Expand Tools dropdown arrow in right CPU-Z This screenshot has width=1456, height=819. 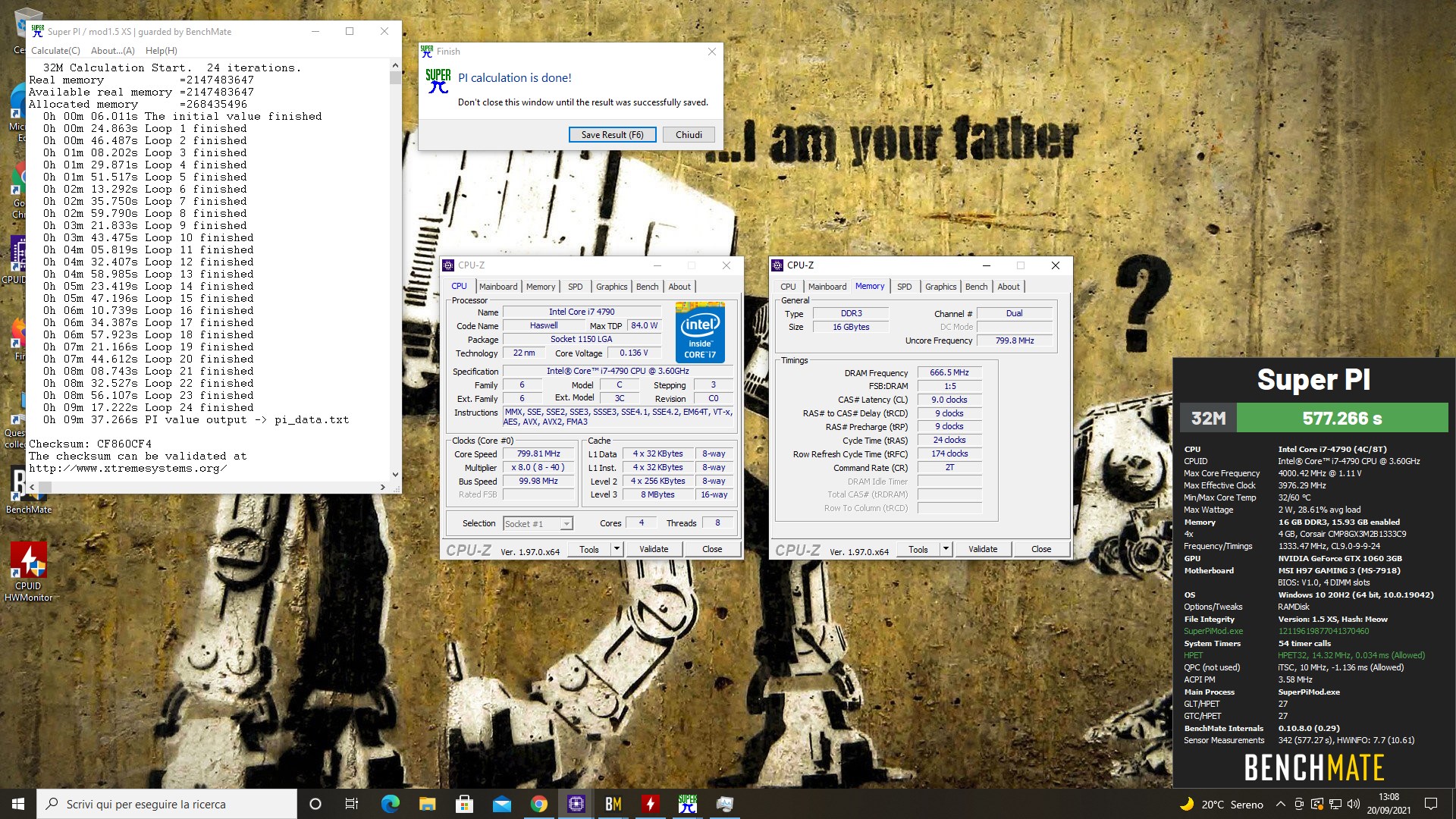click(x=946, y=549)
